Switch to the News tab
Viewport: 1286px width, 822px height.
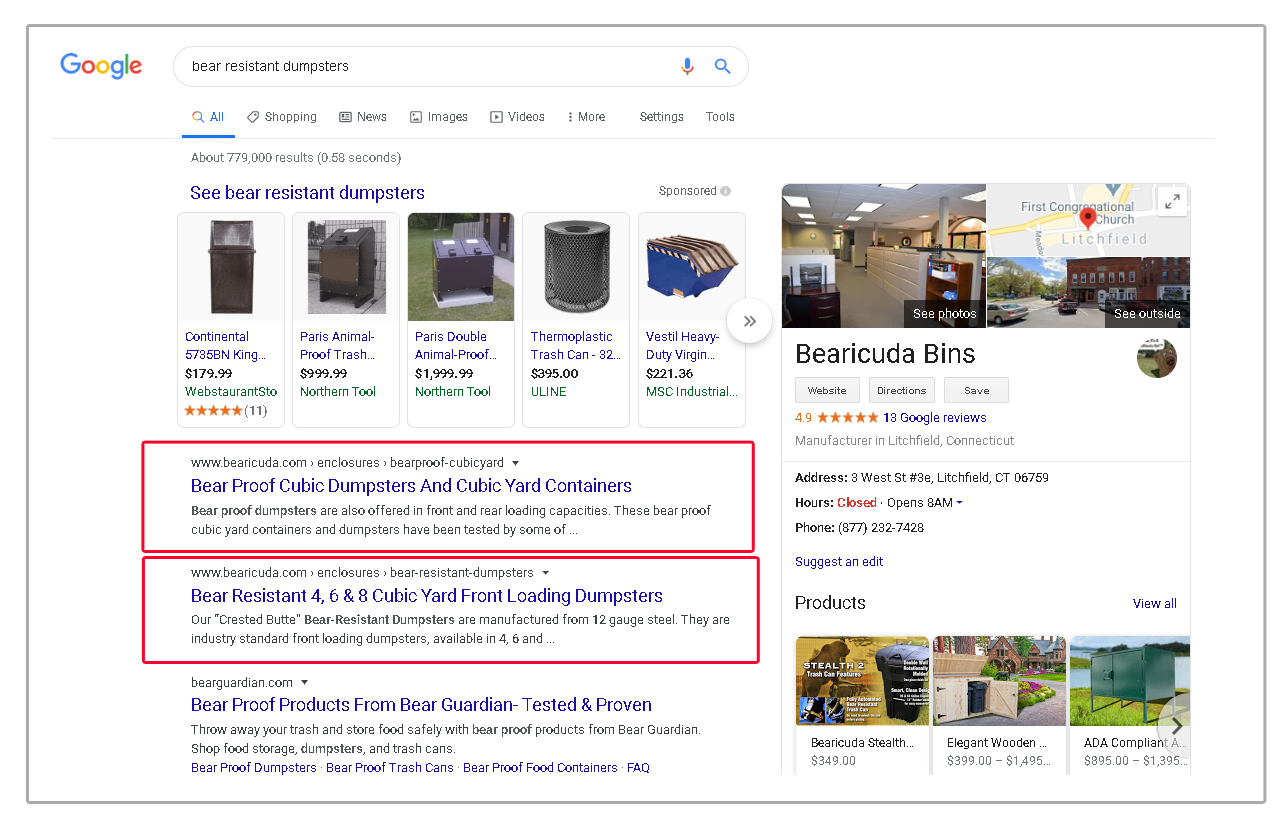[x=363, y=117]
